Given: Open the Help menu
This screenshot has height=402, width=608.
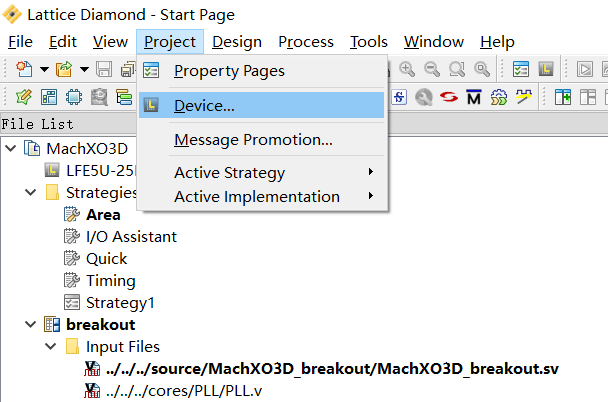Looking at the screenshot, I should pyautogui.click(x=497, y=41).
